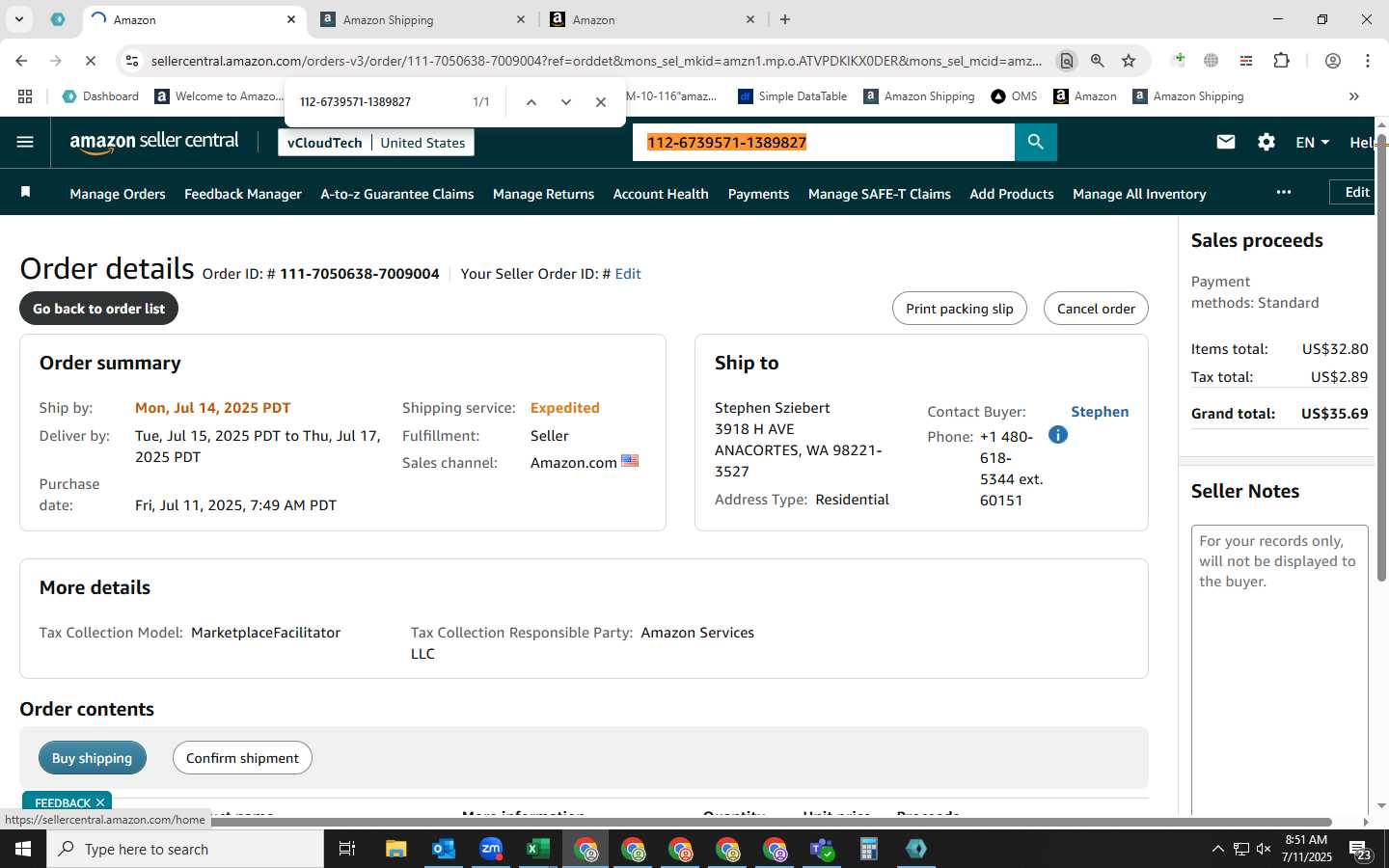Open Feedback Manager menu item
Viewport: 1389px width, 868px height.
tap(243, 194)
